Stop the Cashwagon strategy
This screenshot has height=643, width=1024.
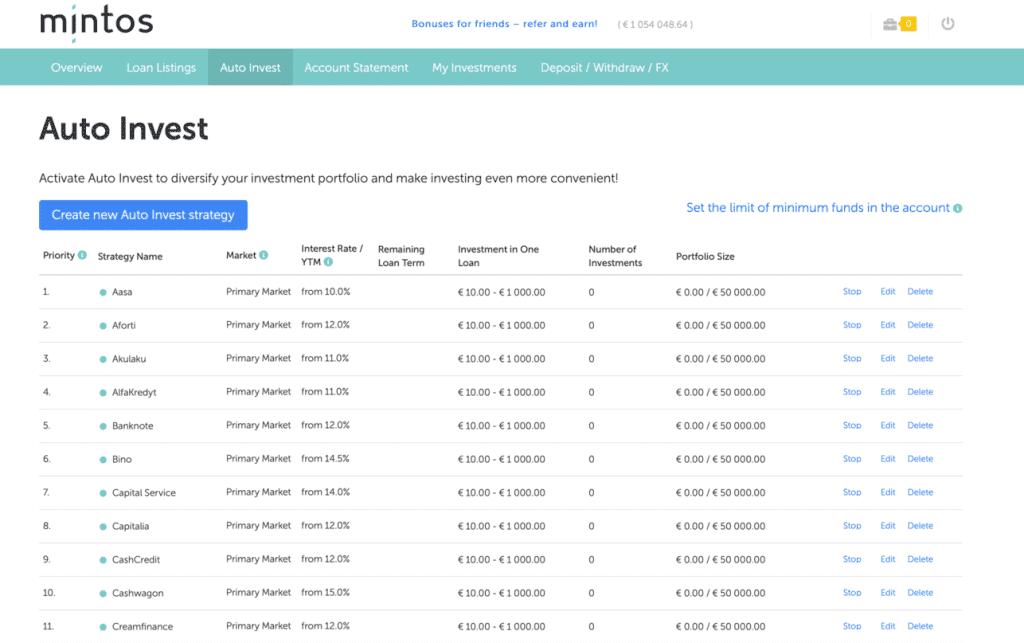click(x=852, y=593)
